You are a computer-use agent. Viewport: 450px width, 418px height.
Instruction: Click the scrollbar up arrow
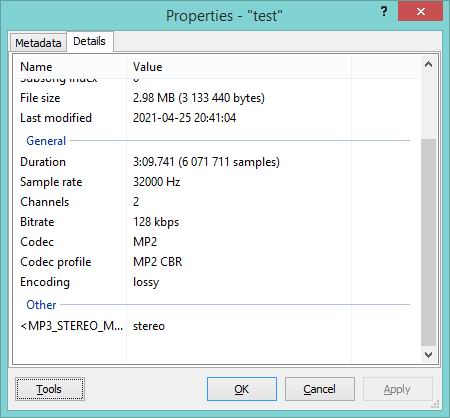coord(428,64)
